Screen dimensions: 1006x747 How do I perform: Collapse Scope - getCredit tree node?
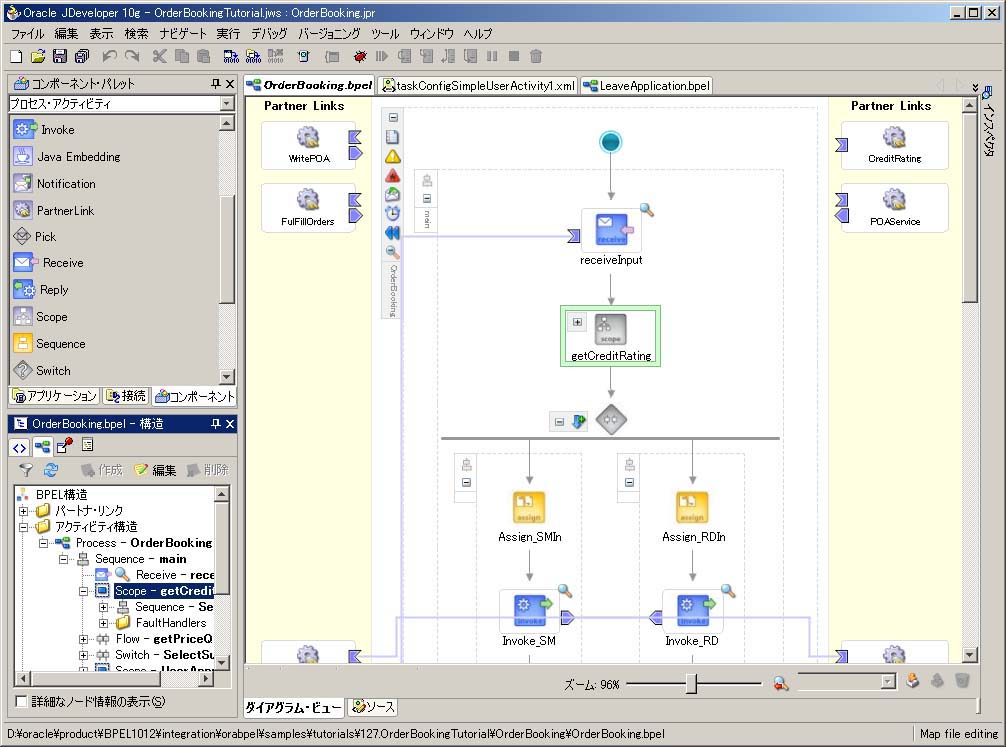(83, 591)
